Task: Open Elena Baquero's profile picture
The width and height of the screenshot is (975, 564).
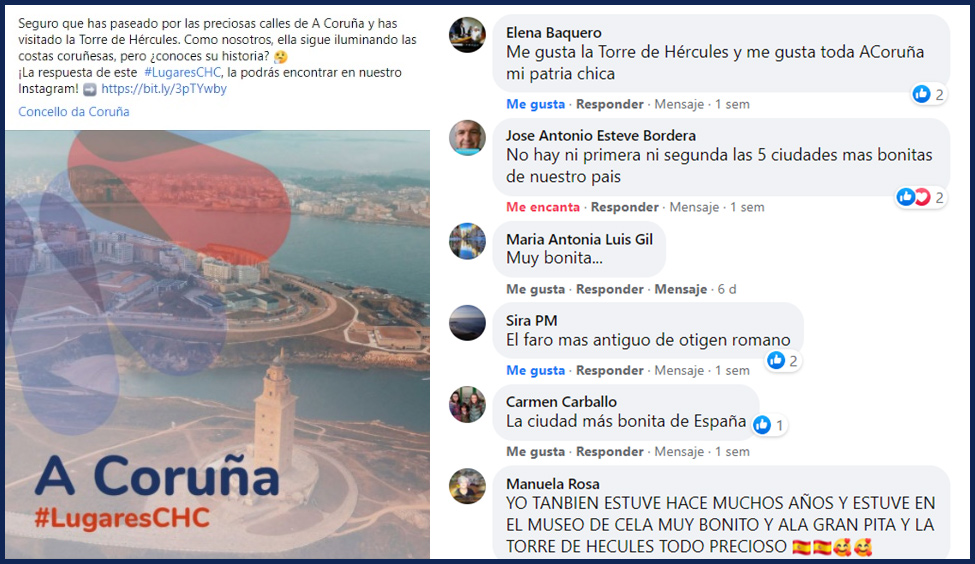Action: coord(467,35)
